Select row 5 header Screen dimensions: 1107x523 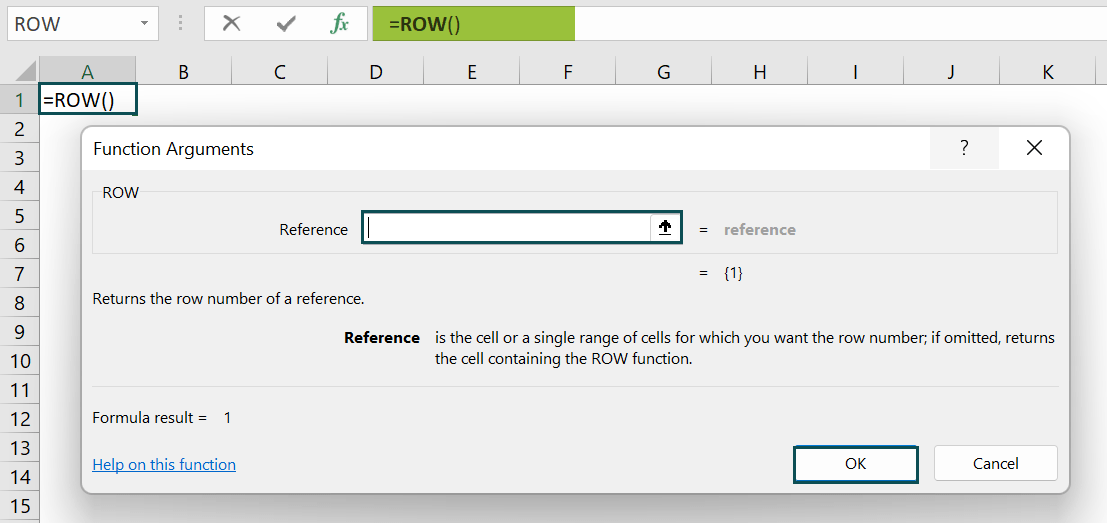(x=20, y=215)
